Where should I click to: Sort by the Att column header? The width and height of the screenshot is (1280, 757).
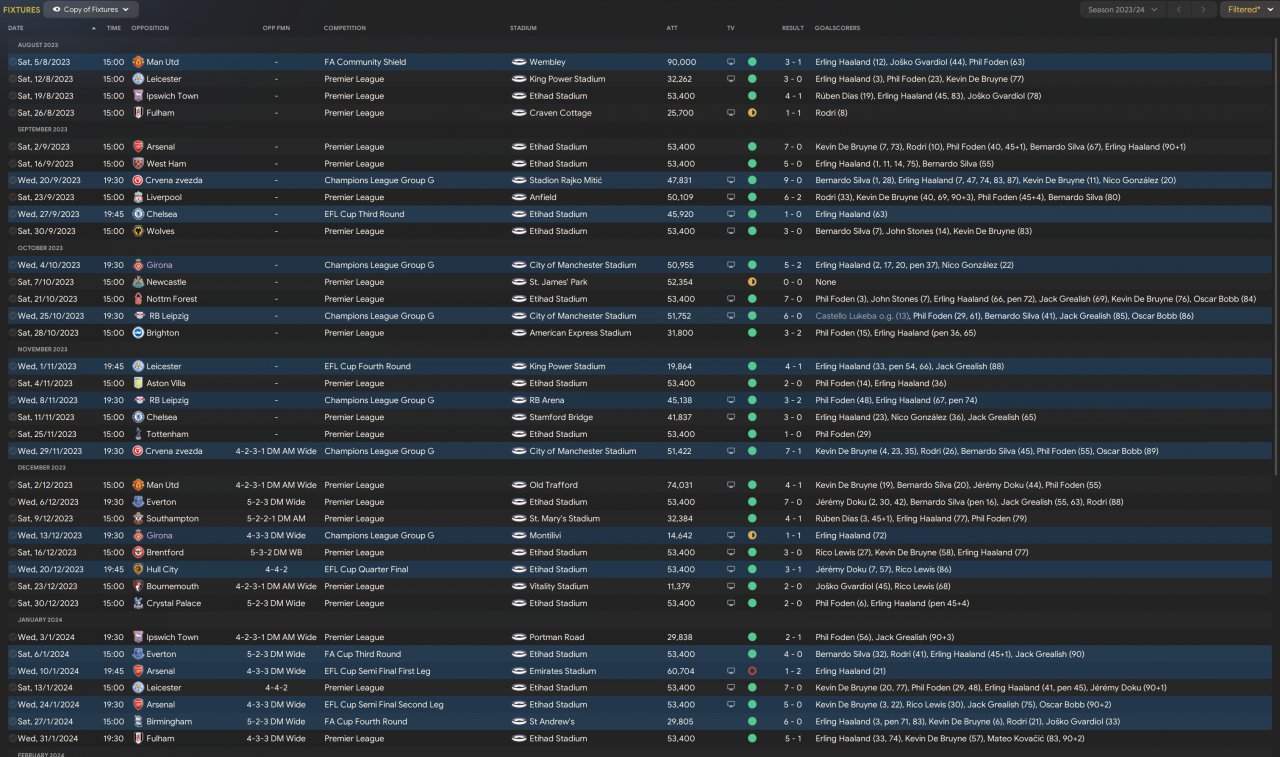(x=672, y=28)
